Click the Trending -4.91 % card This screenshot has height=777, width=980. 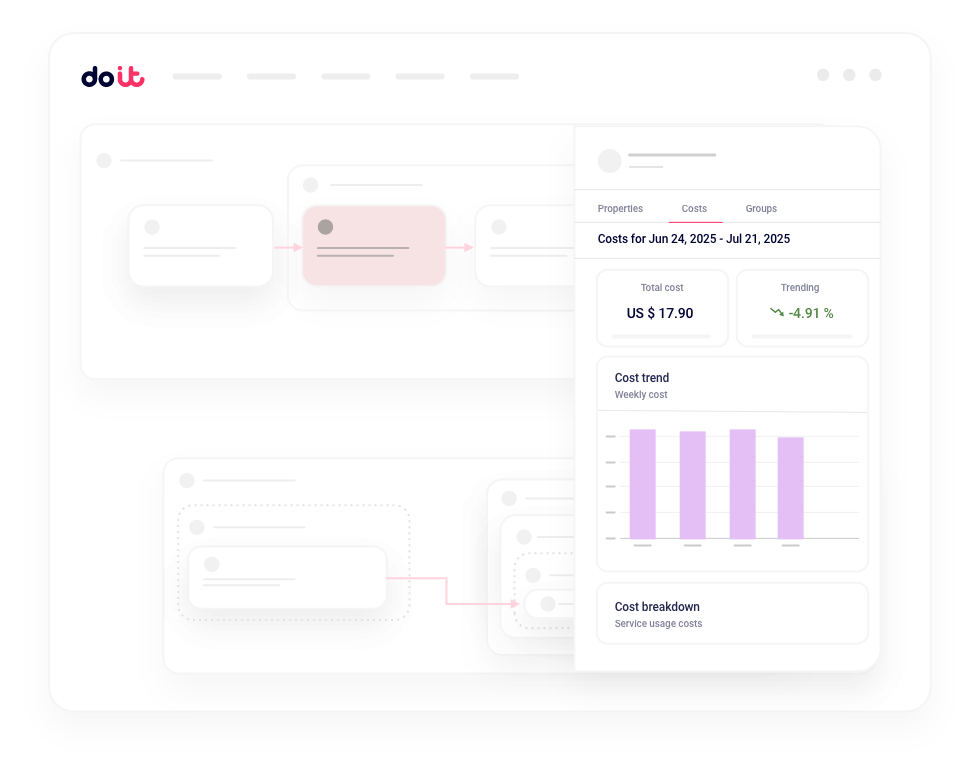pos(801,307)
